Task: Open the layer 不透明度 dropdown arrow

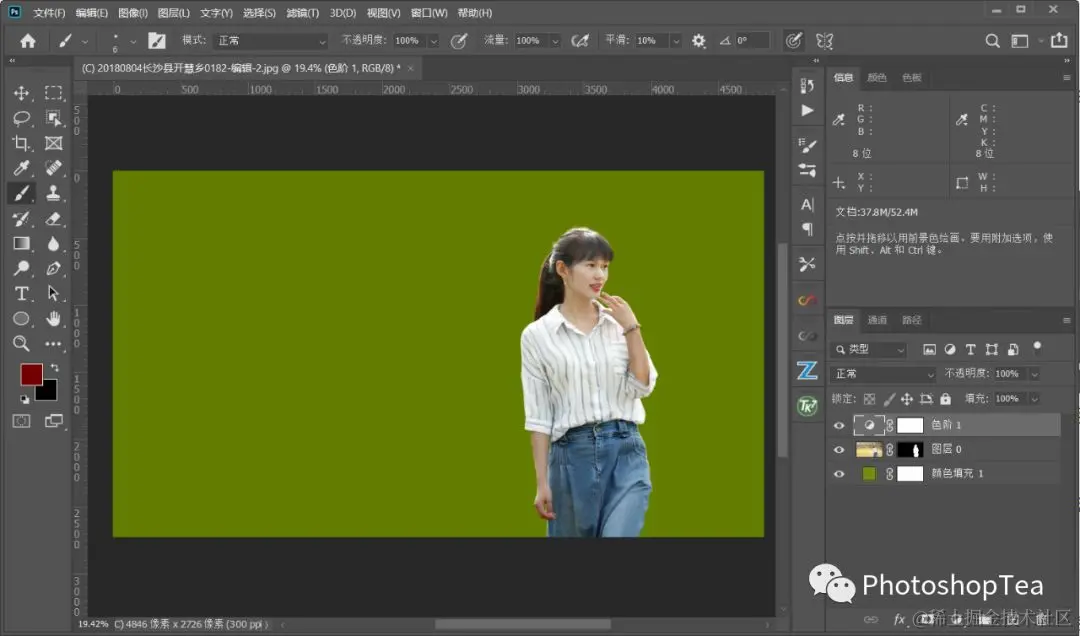Action: coord(1034,374)
